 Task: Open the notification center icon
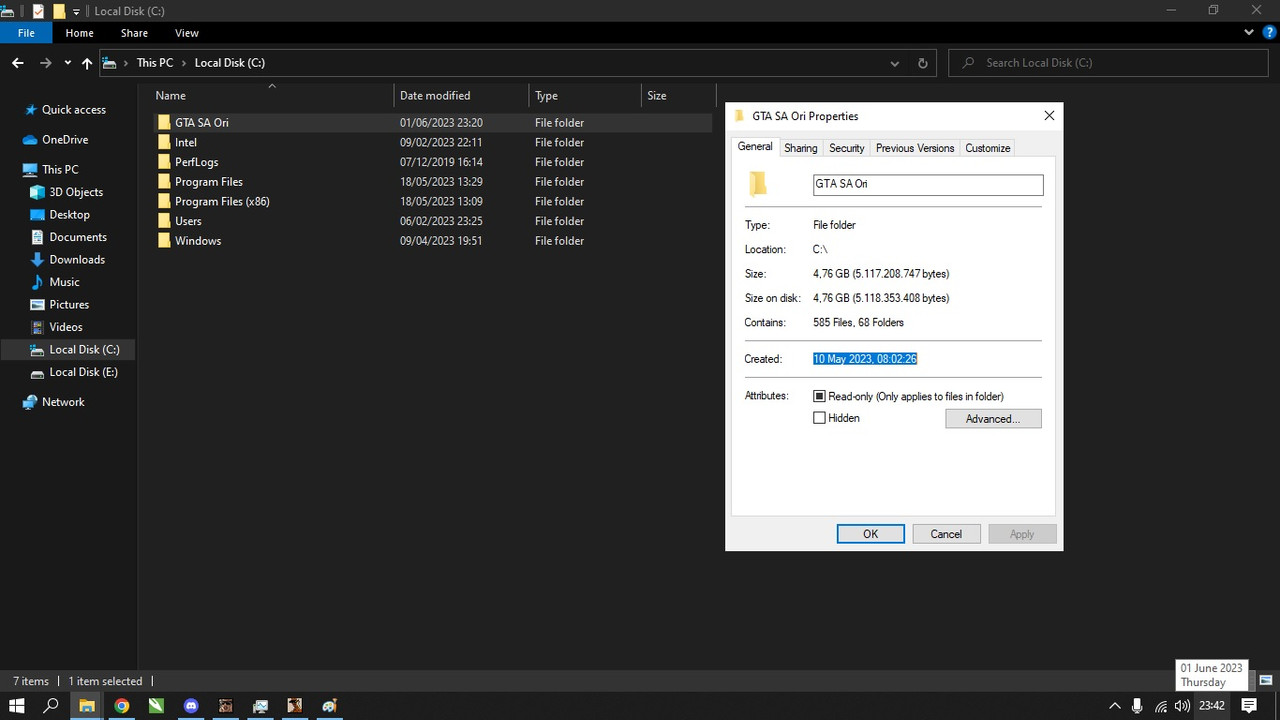pos(1249,705)
